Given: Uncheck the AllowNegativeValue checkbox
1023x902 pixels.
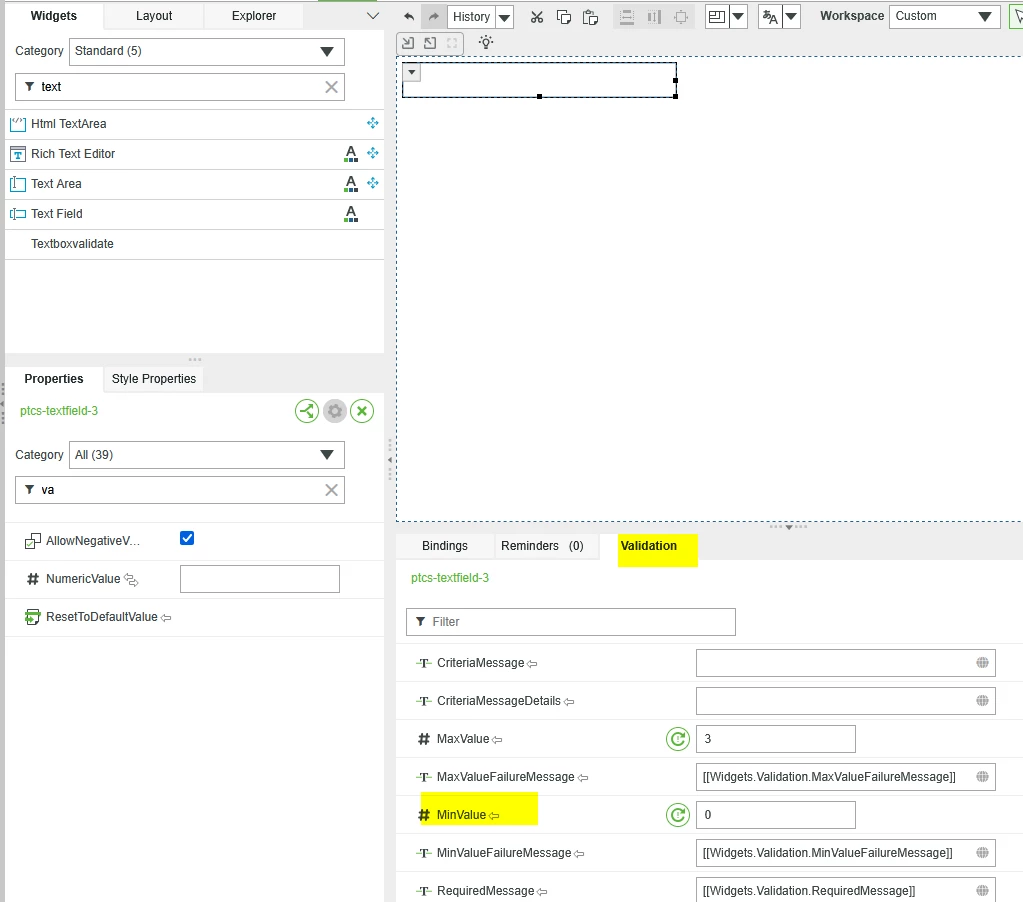Looking at the screenshot, I should coord(187,538).
